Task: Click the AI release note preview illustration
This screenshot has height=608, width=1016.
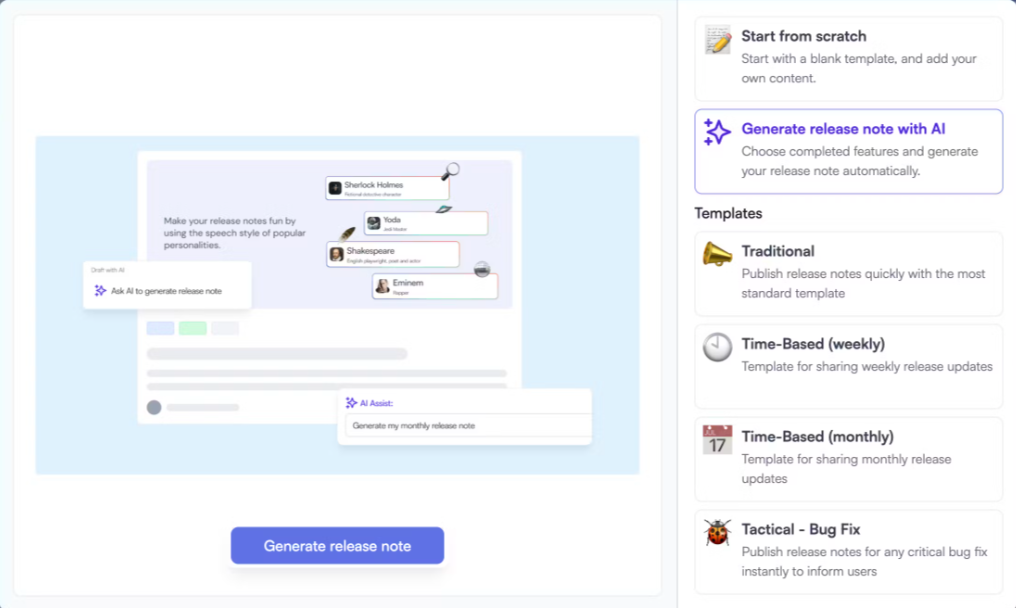Action: 337,305
